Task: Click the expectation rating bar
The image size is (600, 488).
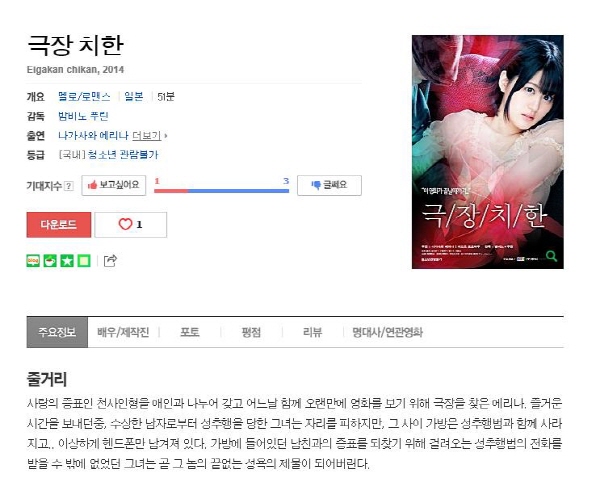Action: (x=221, y=191)
